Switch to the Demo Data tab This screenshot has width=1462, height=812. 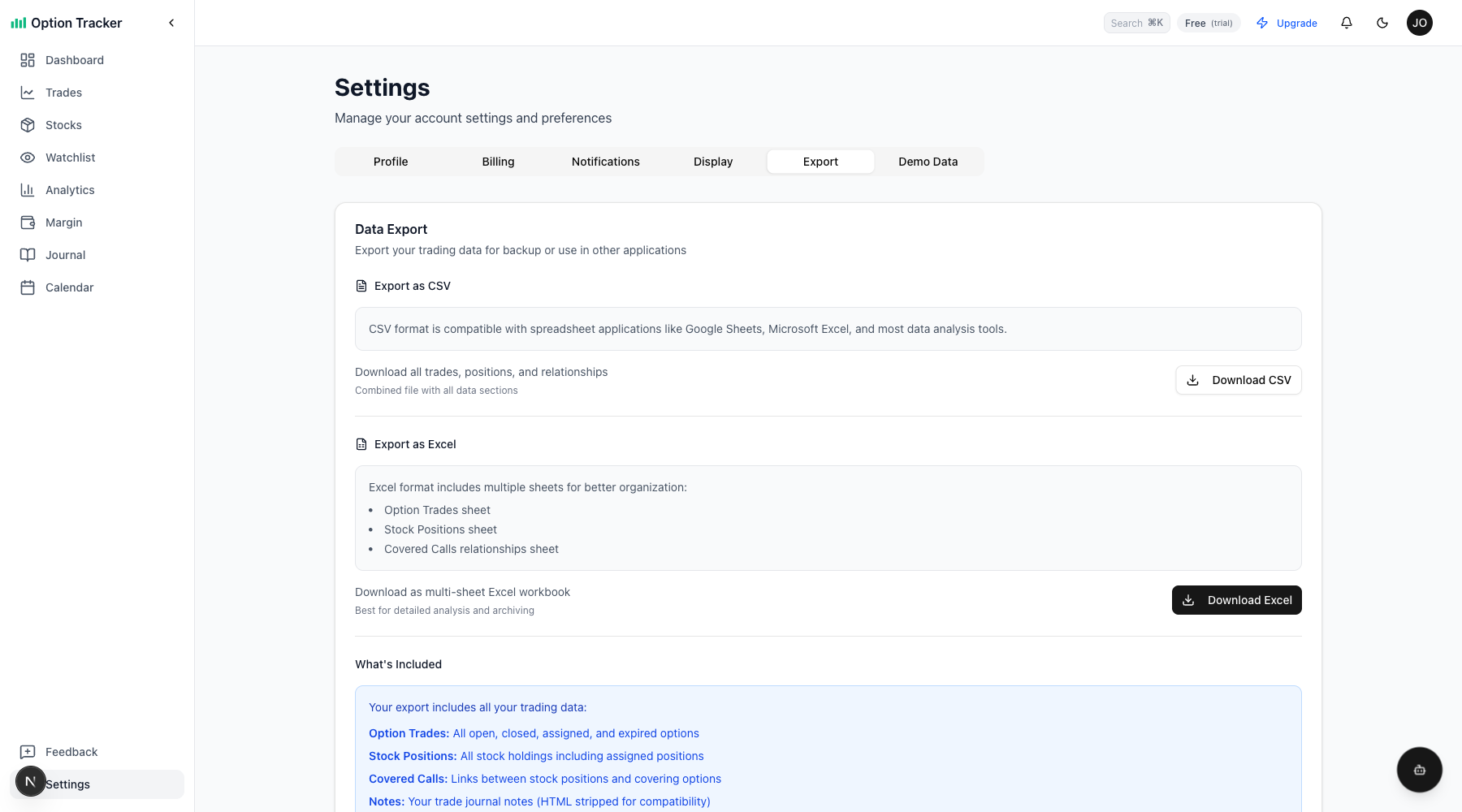[x=928, y=162]
